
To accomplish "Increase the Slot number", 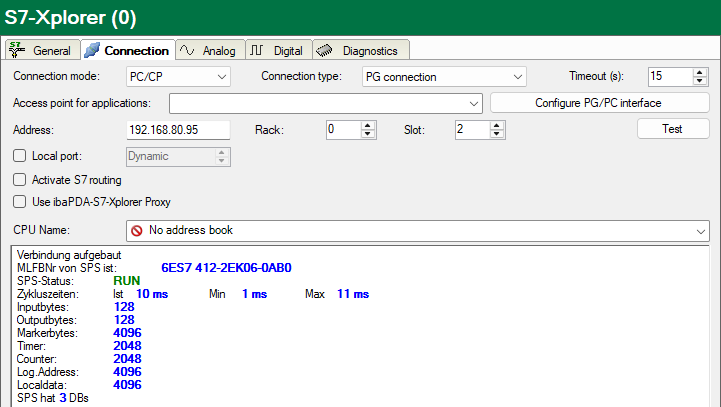I will coord(496,126).
